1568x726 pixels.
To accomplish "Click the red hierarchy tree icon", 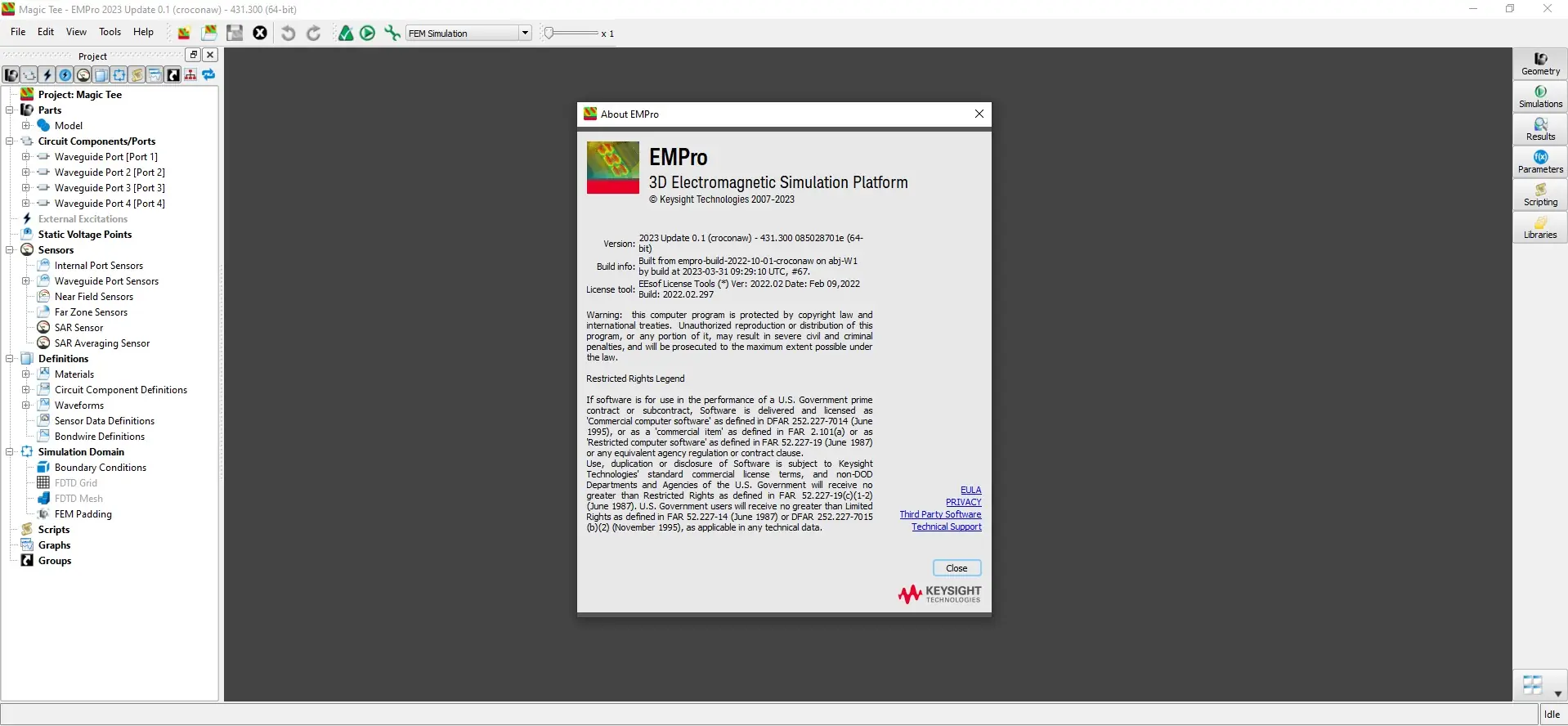I will 190,75.
